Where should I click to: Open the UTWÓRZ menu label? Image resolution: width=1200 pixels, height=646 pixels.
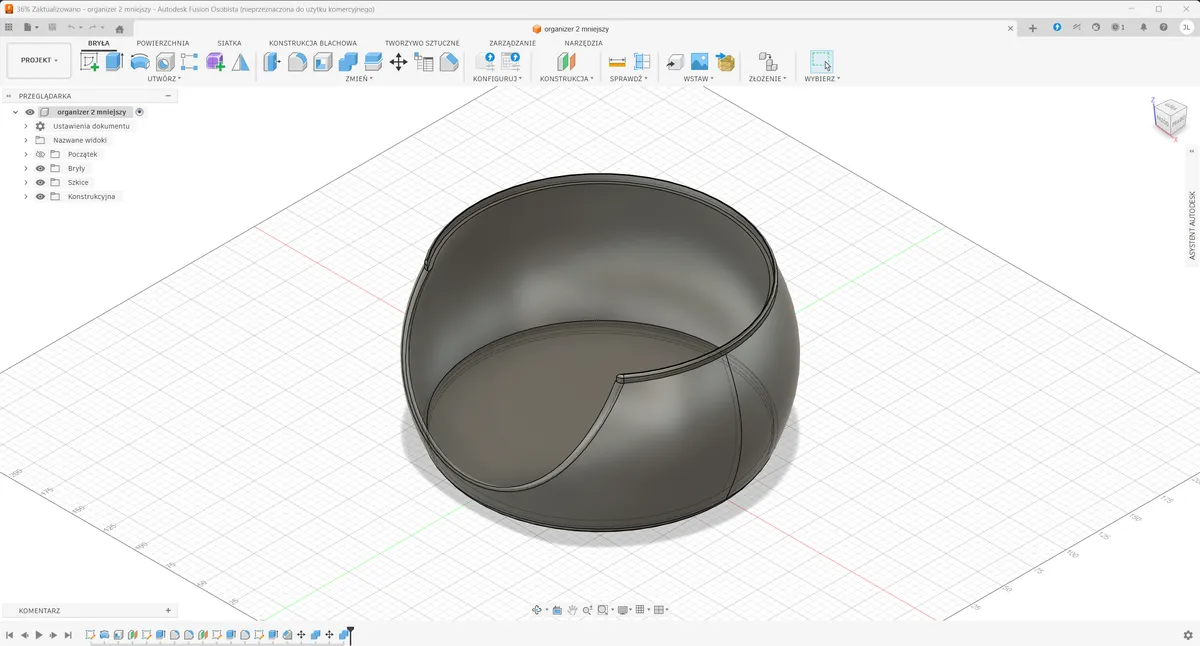(x=163, y=78)
